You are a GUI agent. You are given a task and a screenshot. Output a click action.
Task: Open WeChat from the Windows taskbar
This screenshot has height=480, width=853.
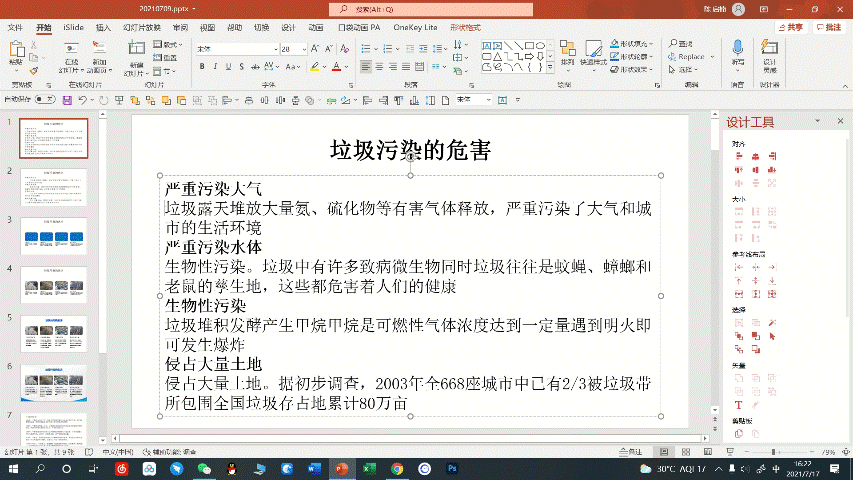204,469
